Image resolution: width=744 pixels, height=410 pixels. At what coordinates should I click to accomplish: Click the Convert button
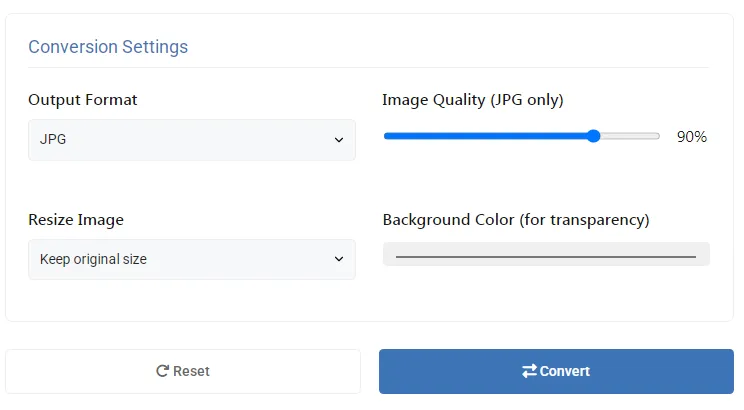click(x=556, y=371)
